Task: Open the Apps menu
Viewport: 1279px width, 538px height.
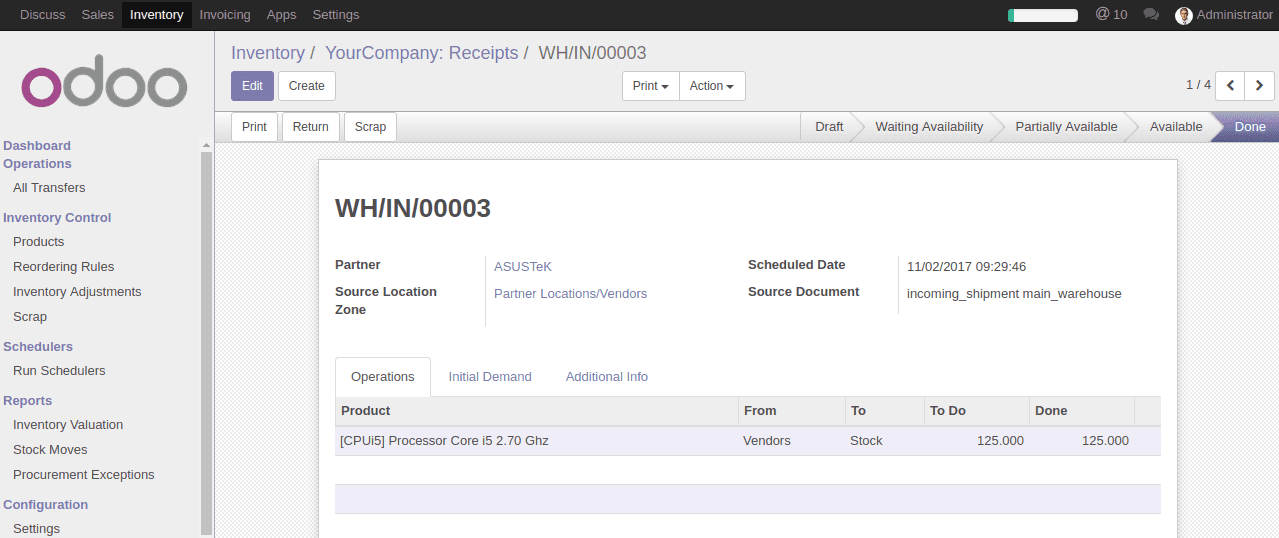Action: 282,15
